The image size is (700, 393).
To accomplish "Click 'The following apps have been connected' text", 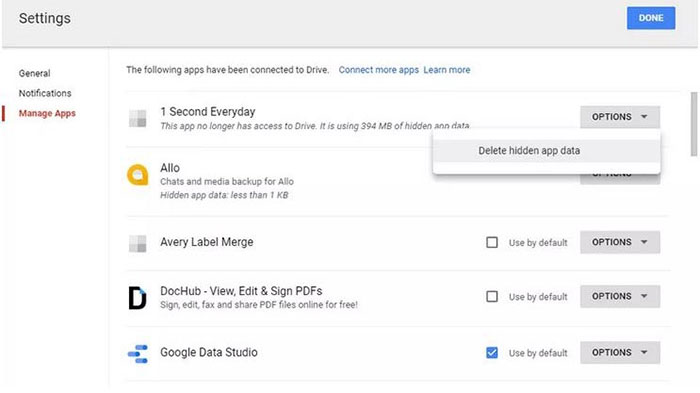I will (x=228, y=70).
